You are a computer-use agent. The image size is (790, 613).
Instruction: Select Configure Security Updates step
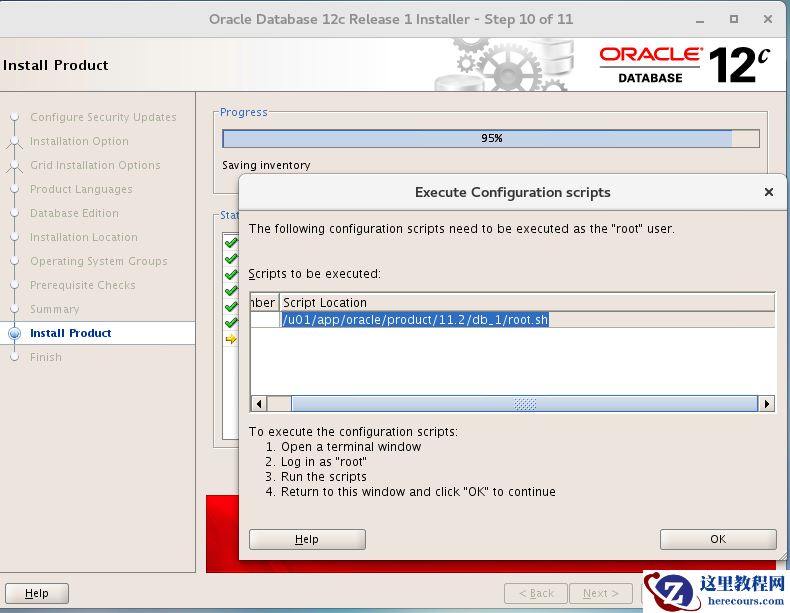[x=103, y=117]
